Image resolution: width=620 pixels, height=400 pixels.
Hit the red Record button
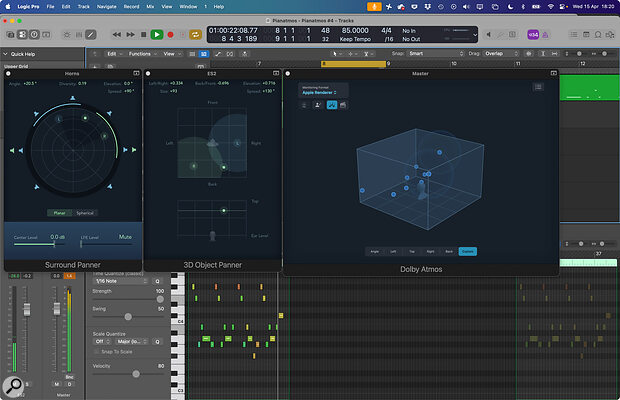[170, 35]
